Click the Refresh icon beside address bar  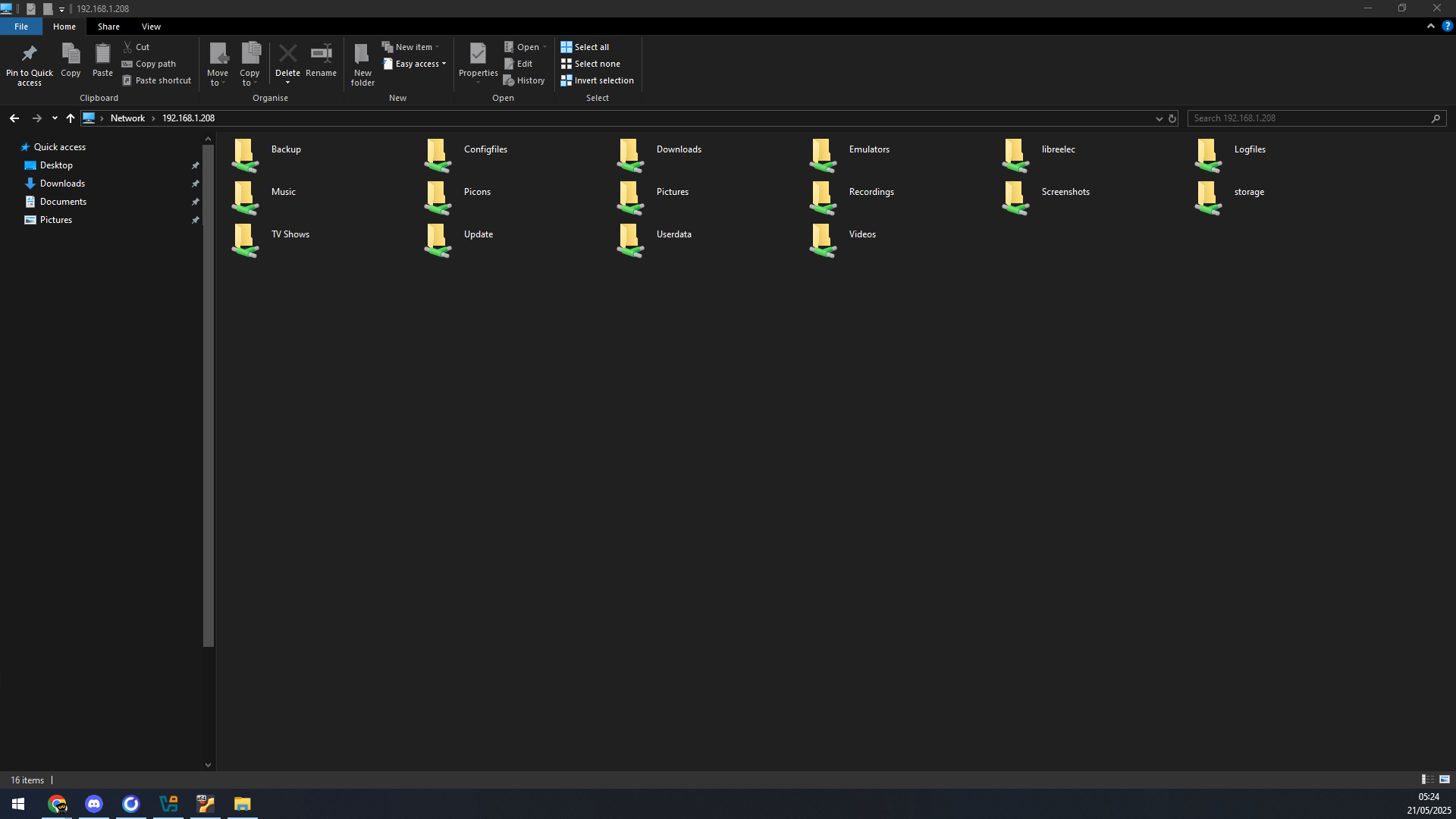[x=1172, y=118]
